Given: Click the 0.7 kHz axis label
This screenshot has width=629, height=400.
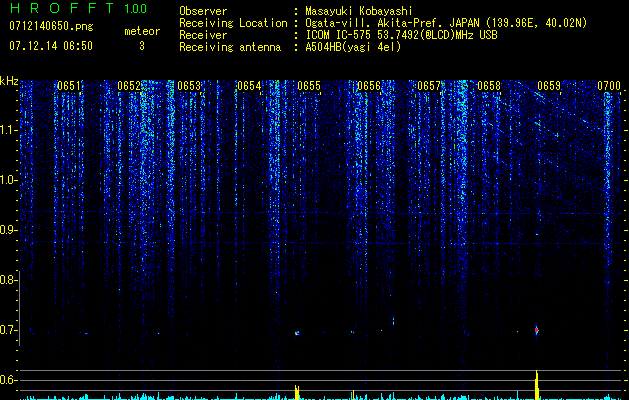Looking at the screenshot, I should click(8, 330).
